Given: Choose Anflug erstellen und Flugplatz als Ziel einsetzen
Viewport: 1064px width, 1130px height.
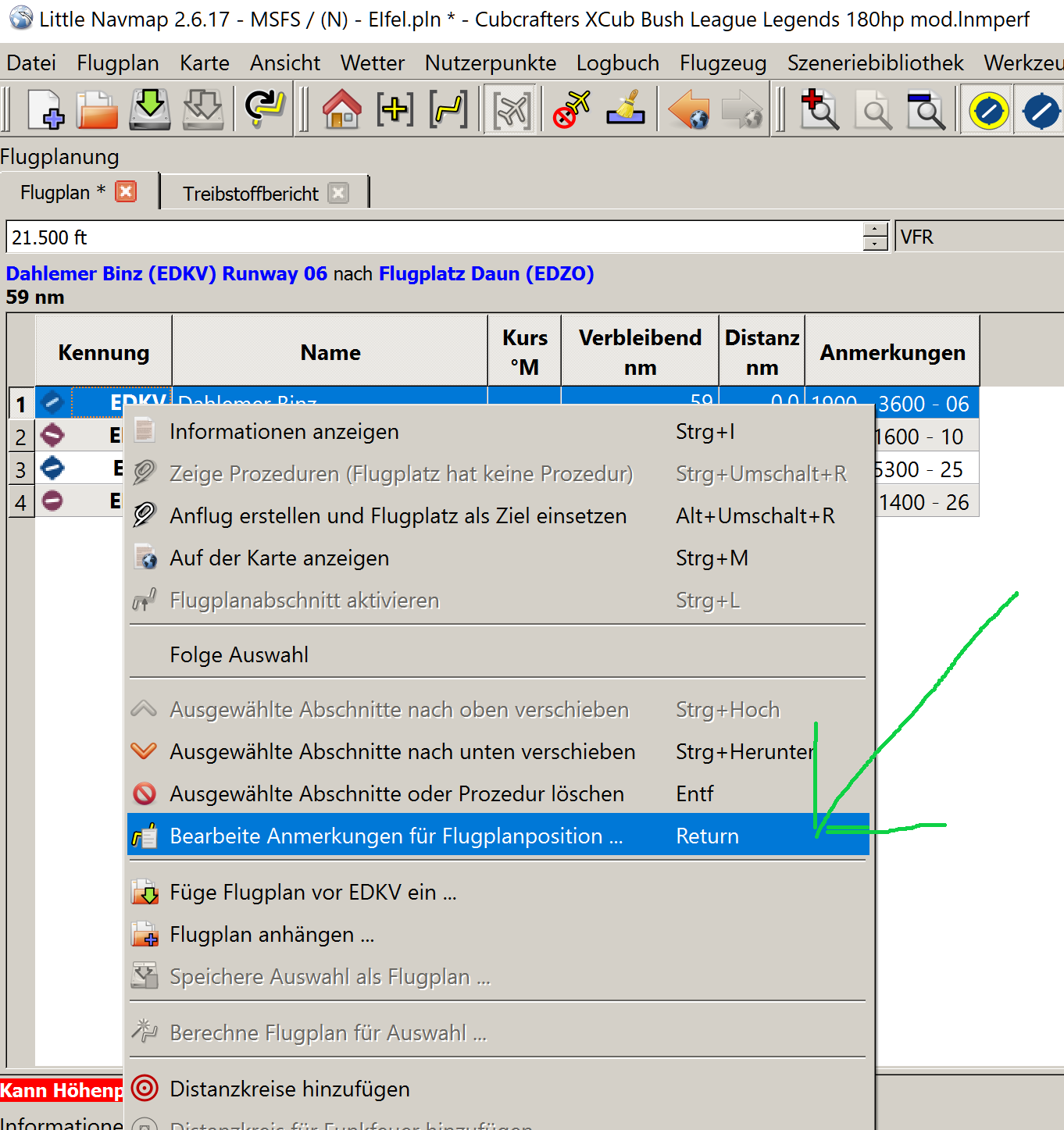Looking at the screenshot, I should 498,515.
